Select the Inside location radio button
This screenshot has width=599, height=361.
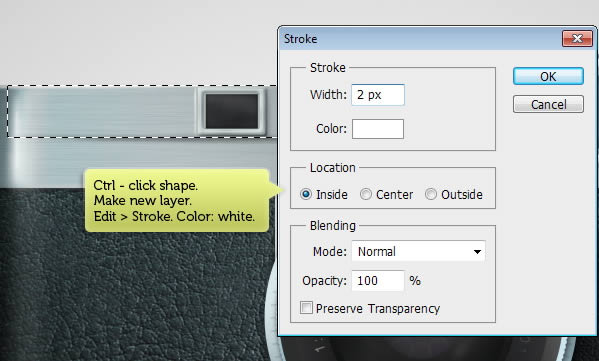click(306, 194)
